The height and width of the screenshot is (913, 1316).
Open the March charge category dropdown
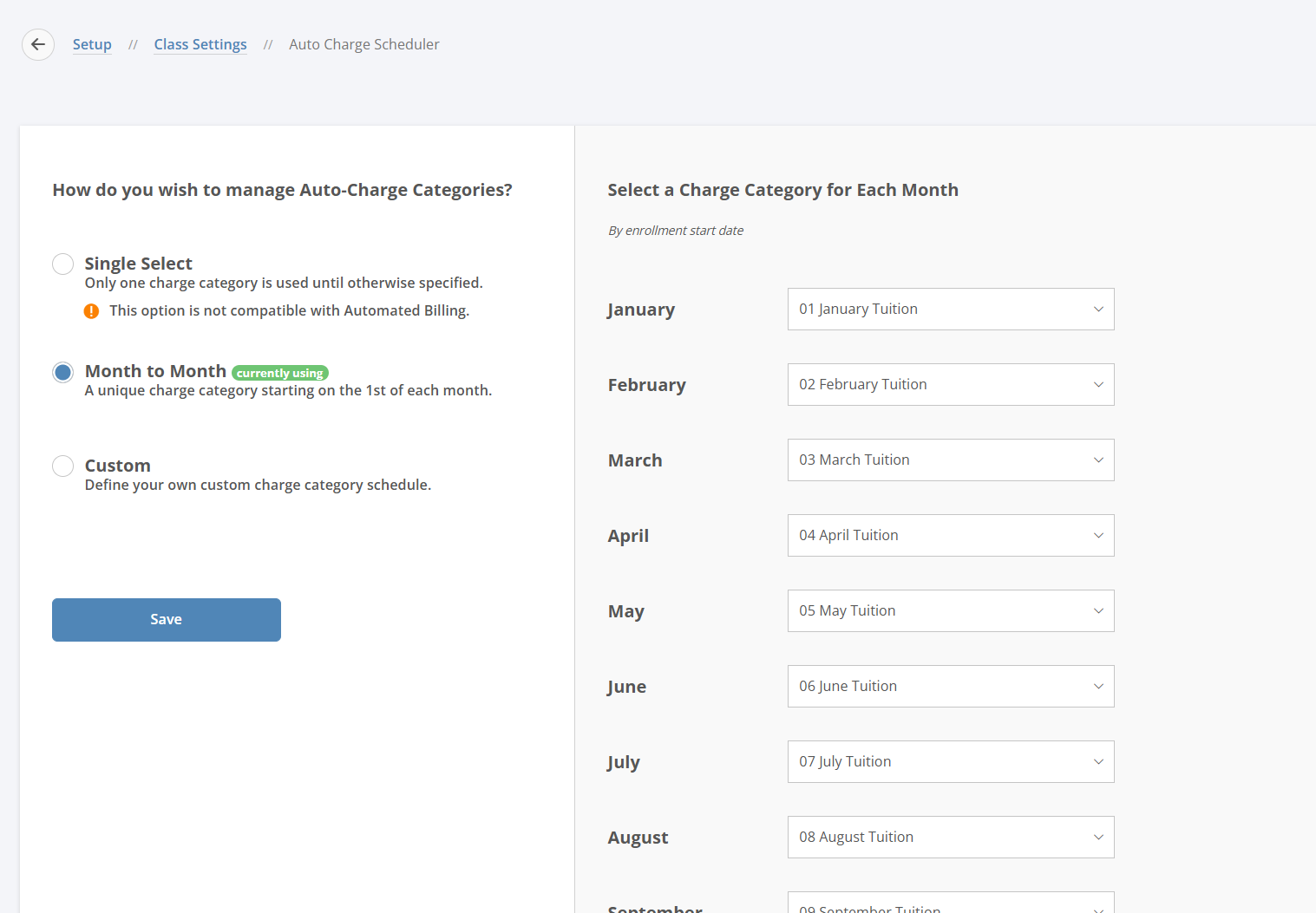coord(951,460)
